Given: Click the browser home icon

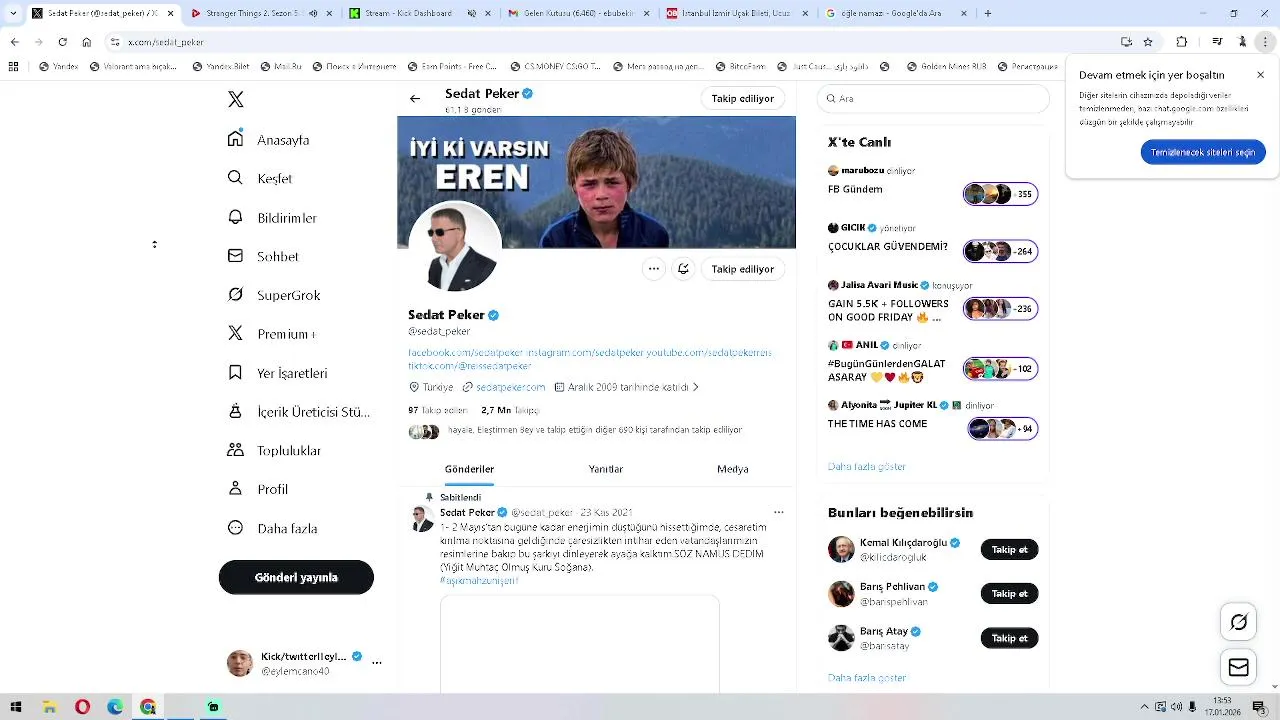Looking at the screenshot, I should [87, 42].
